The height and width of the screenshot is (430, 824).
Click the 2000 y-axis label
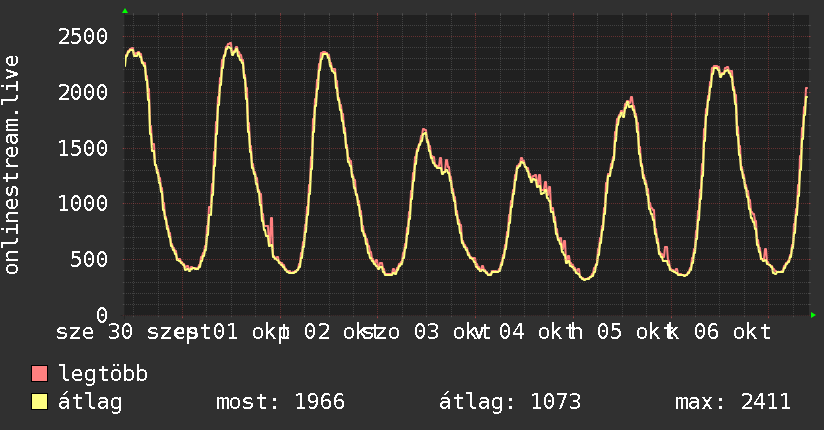click(x=83, y=93)
